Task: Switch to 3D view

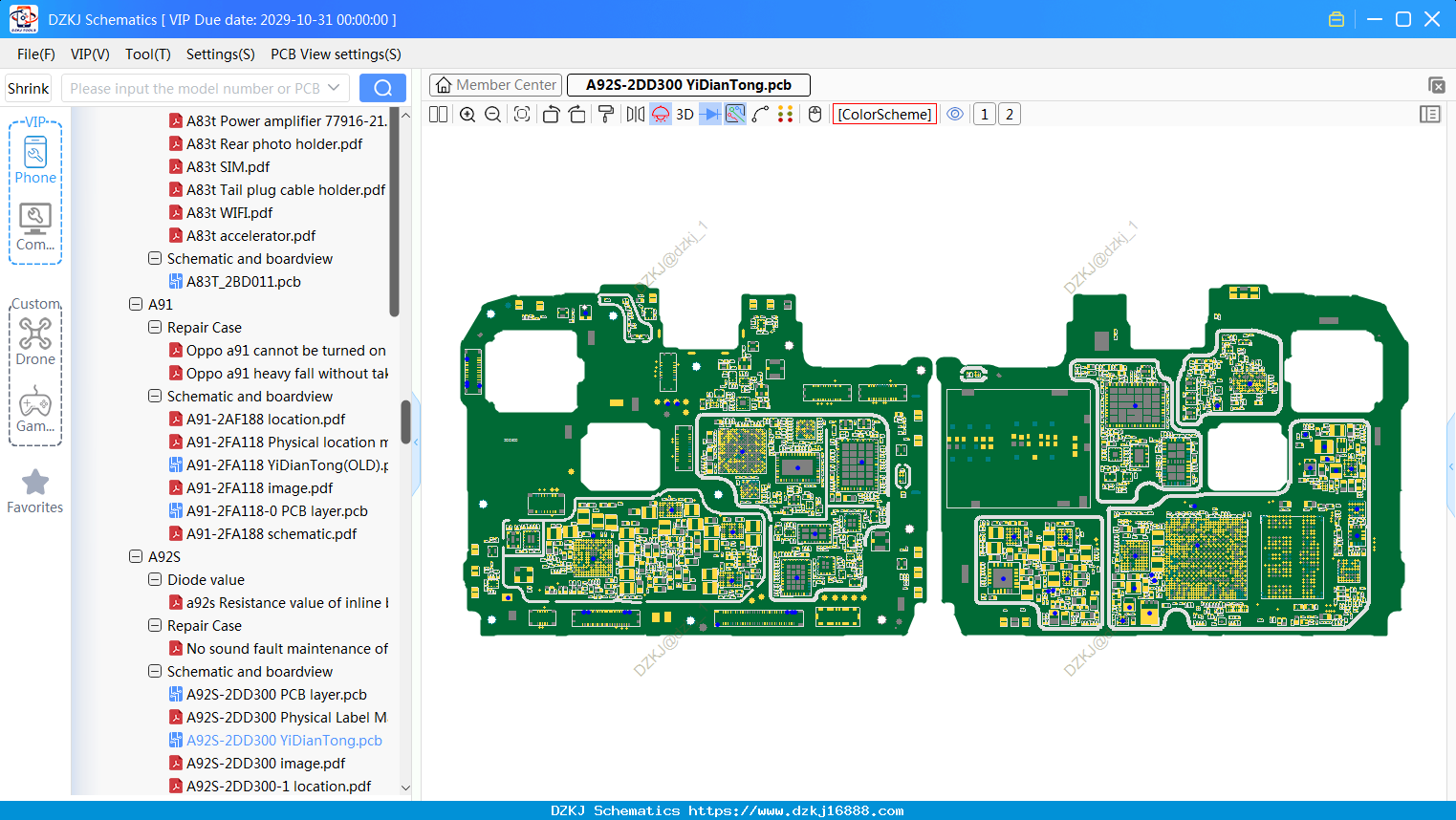Action: click(685, 115)
